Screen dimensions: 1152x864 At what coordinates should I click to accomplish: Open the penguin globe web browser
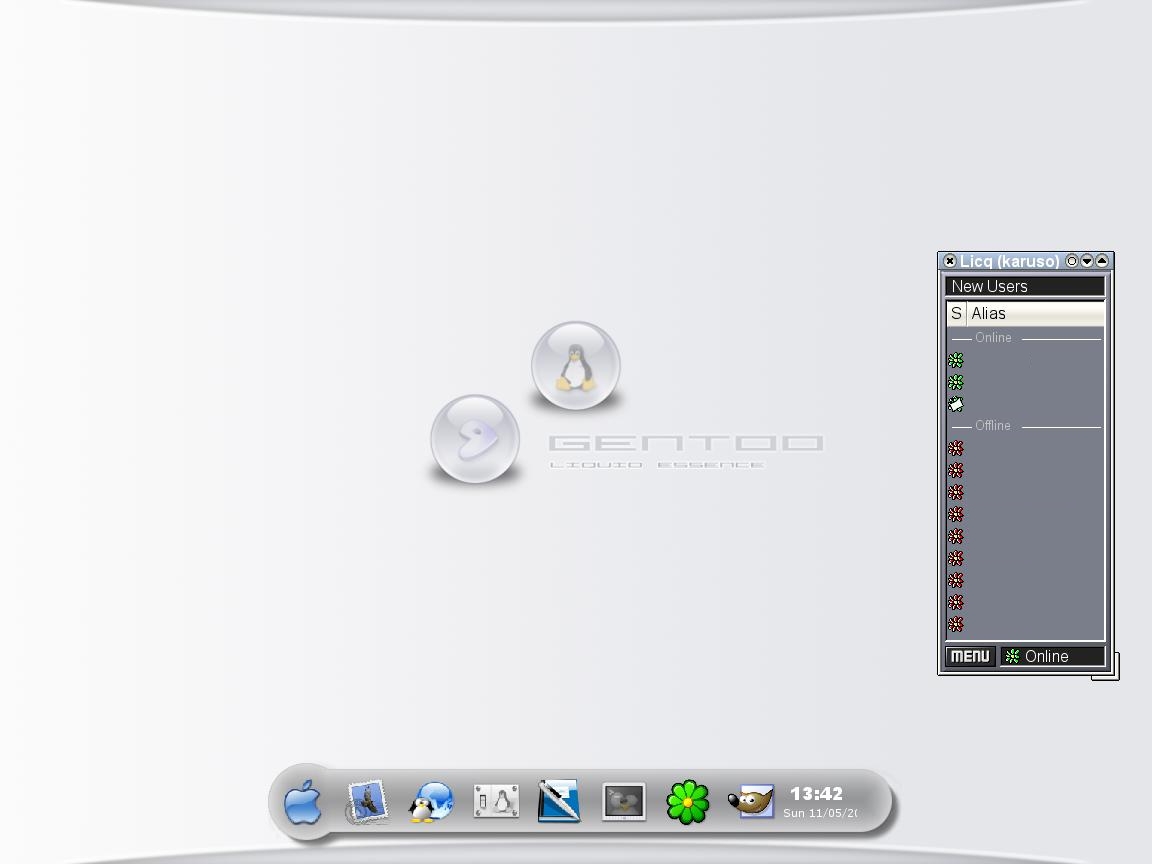[431, 802]
